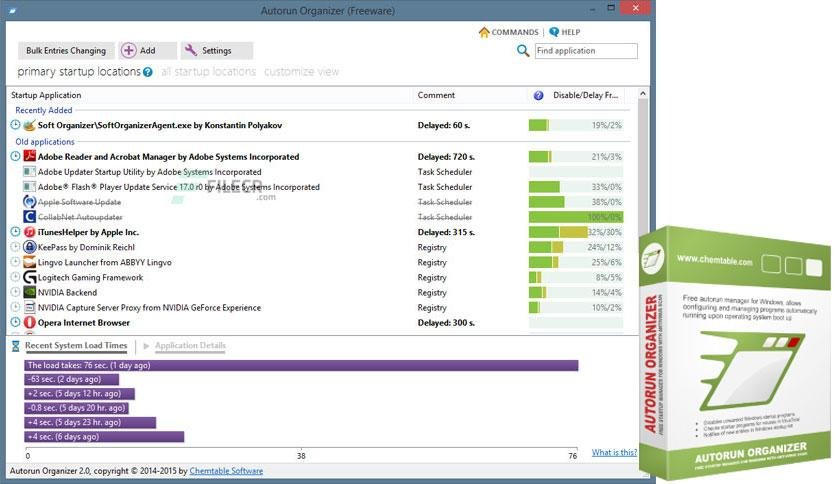The width and height of the screenshot is (836, 484).
Task: Toggle delay clock for Lingvo Launcher entry
Action: coord(15,262)
